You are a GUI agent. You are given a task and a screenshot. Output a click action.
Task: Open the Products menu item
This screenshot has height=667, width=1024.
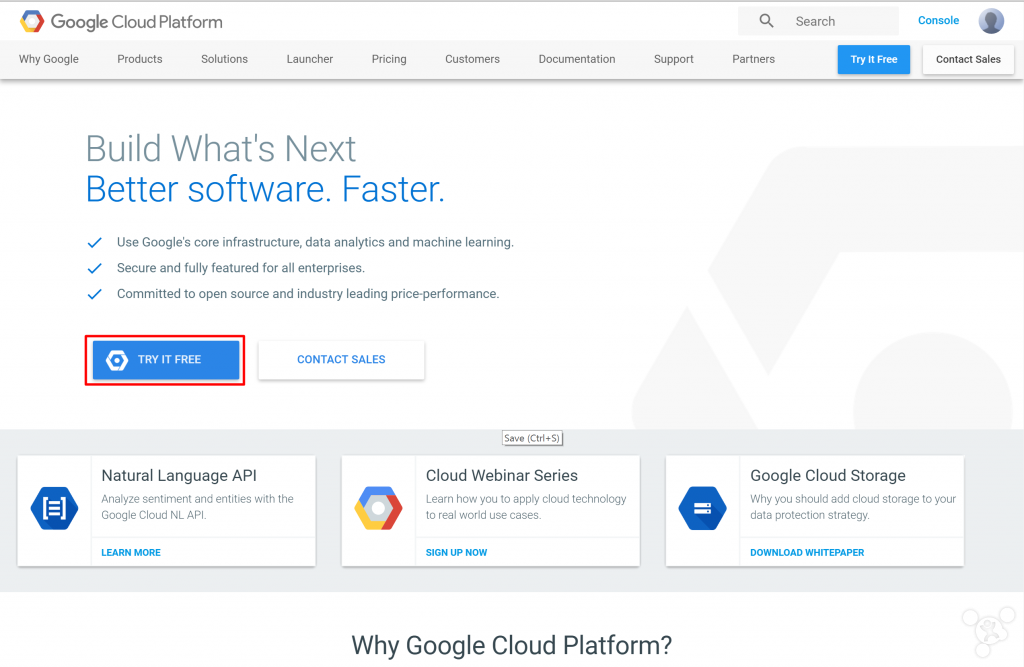pos(140,59)
